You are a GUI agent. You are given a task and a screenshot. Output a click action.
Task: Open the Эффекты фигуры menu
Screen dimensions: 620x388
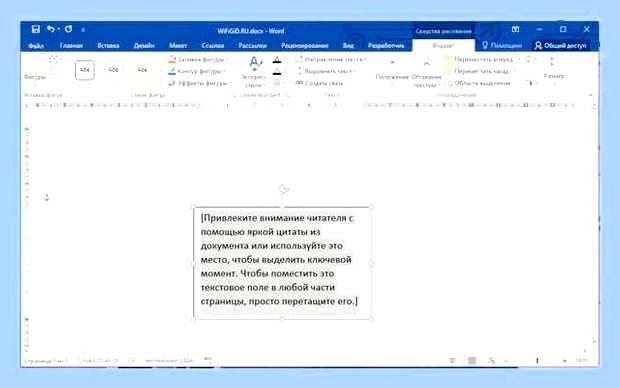pyautogui.click(x=199, y=83)
